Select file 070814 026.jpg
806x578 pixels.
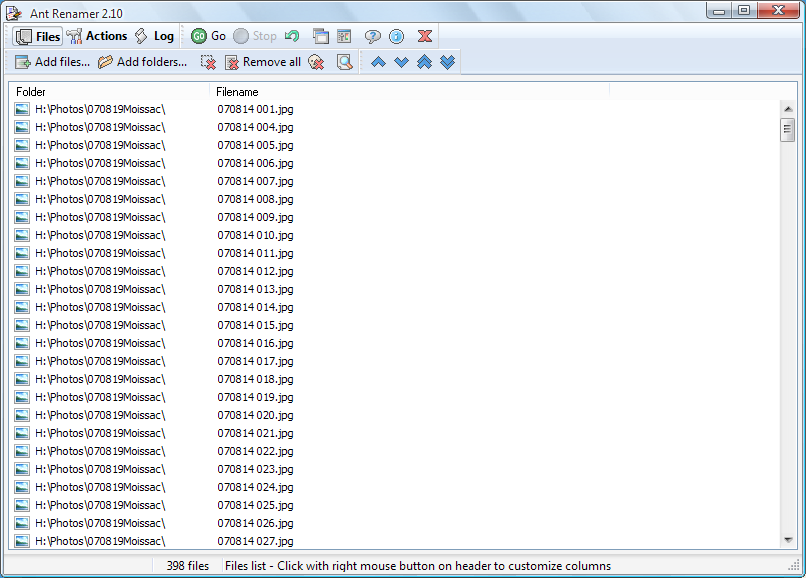coord(255,523)
